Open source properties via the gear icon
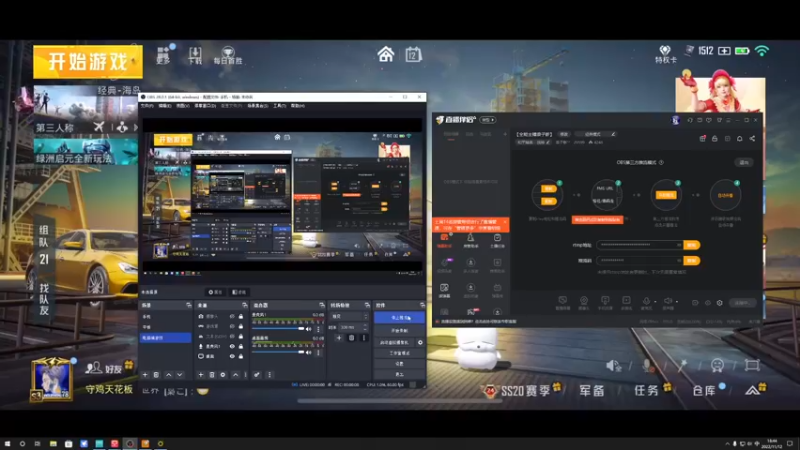The height and width of the screenshot is (450, 800). 223,375
